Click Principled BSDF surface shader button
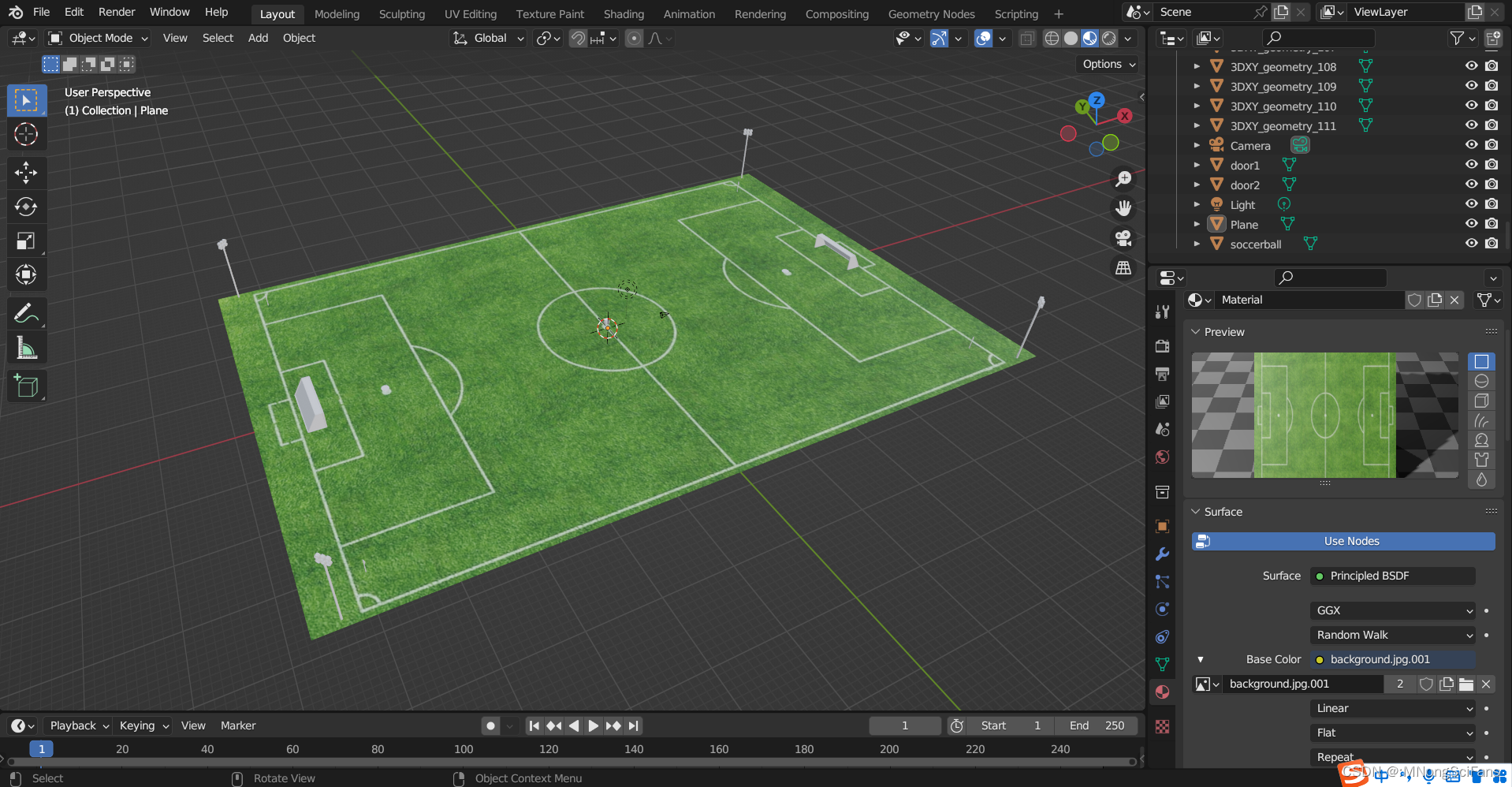Screen dimensions: 1512x787 pyautogui.click(x=1393, y=576)
